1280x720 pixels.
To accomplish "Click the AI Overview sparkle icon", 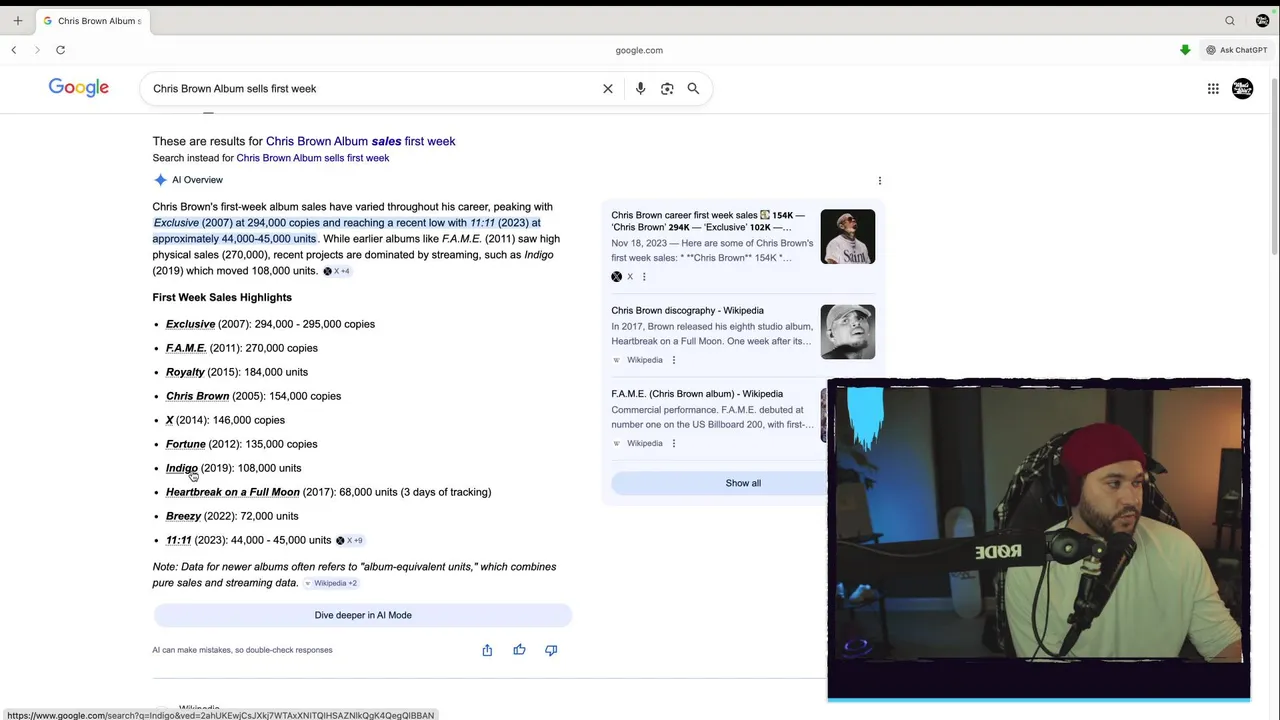I will point(160,180).
